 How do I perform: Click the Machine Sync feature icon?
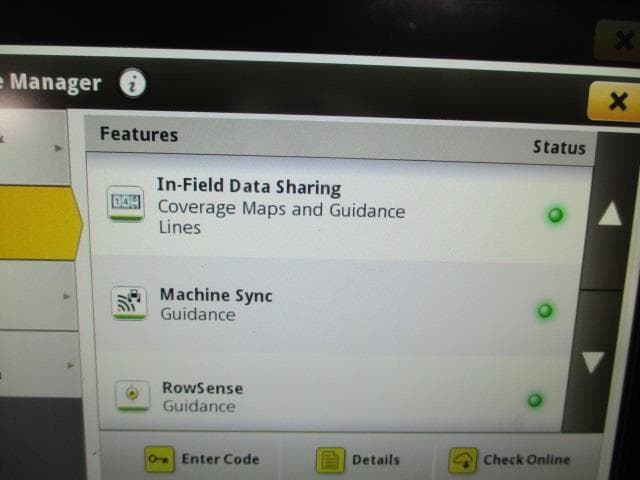pyautogui.click(x=129, y=304)
